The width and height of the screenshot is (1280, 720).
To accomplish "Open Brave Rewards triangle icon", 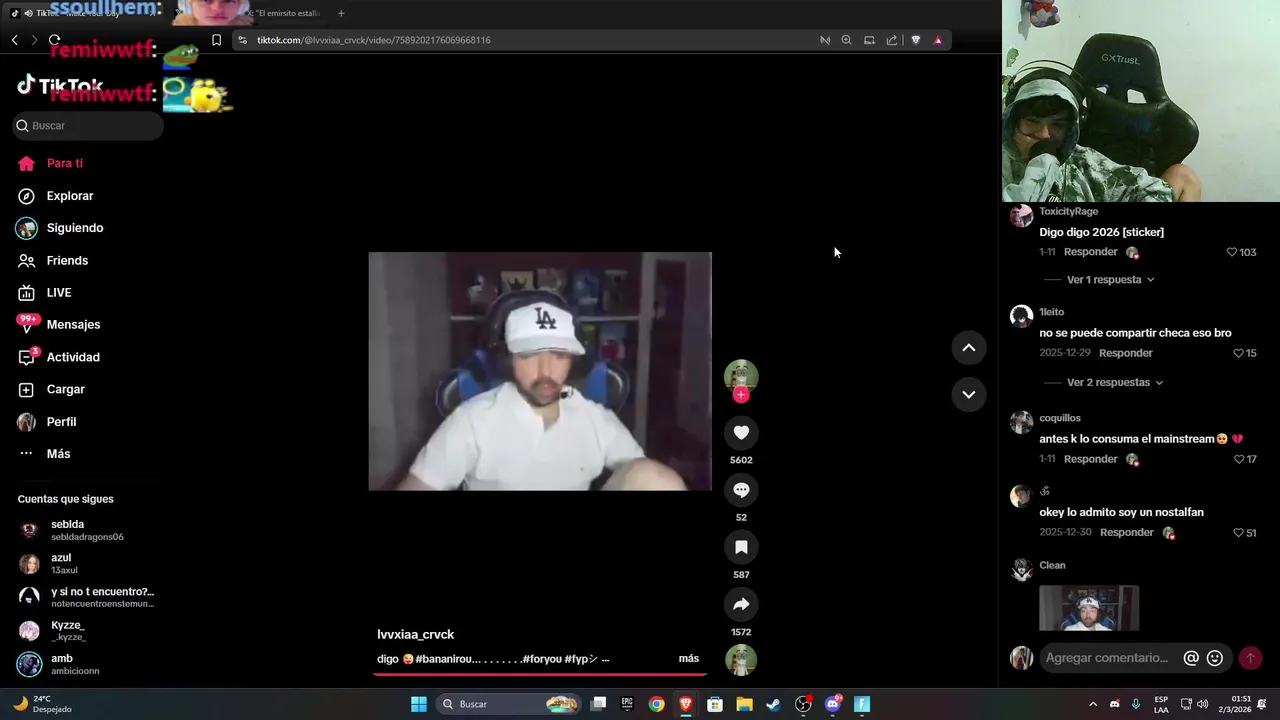I will point(937,40).
